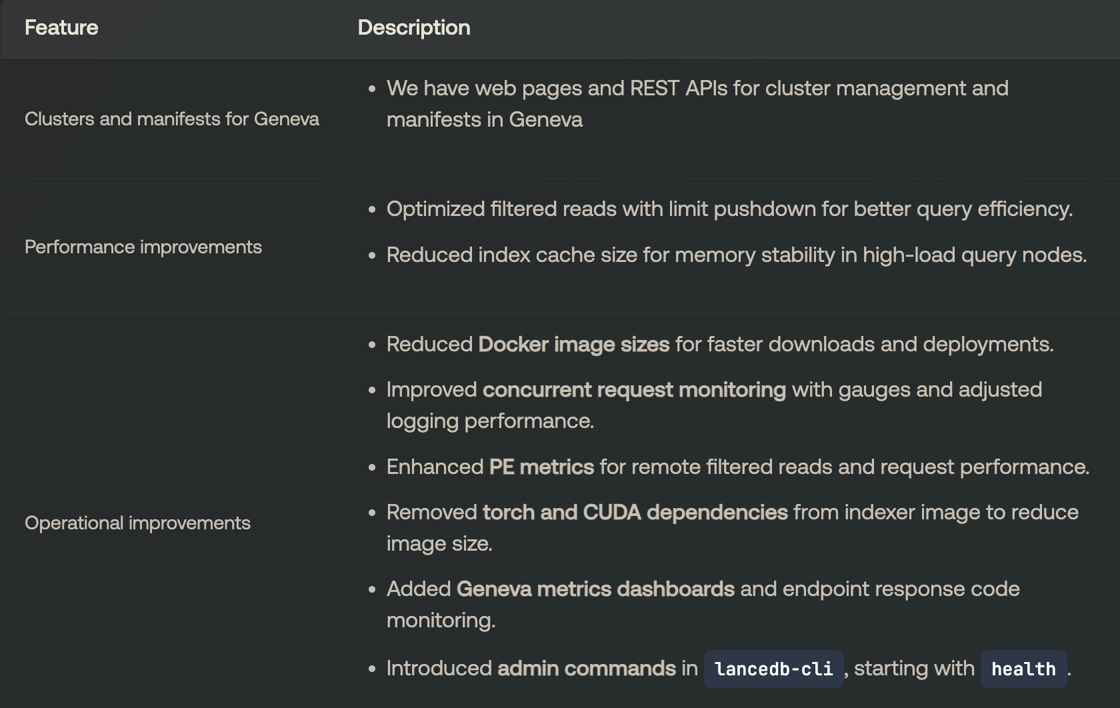Click the 'lancedb-cli' inline code label
Screen dimensions: 1120x708
tap(774, 669)
